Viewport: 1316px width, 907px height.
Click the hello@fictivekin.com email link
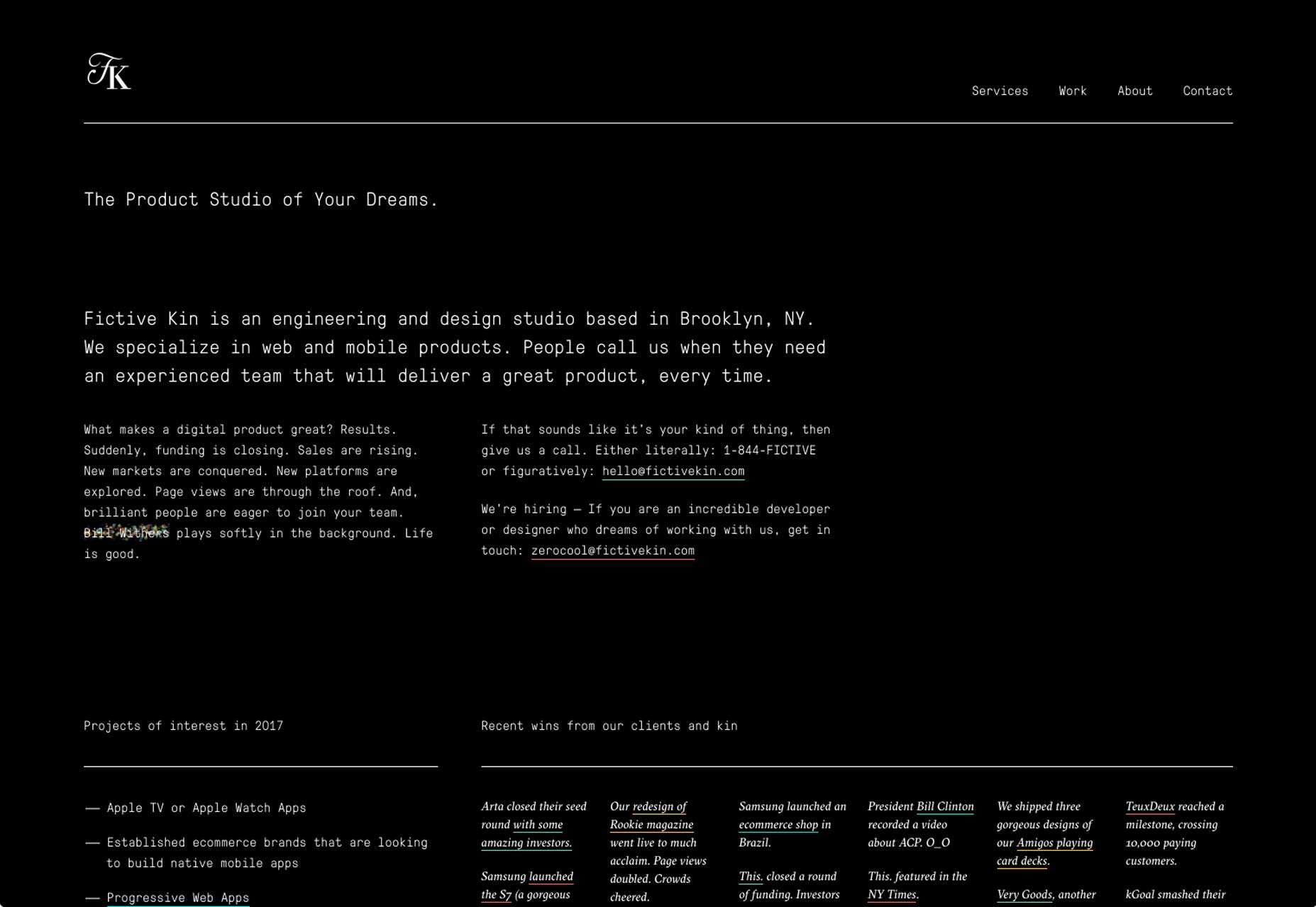click(x=673, y=471)
